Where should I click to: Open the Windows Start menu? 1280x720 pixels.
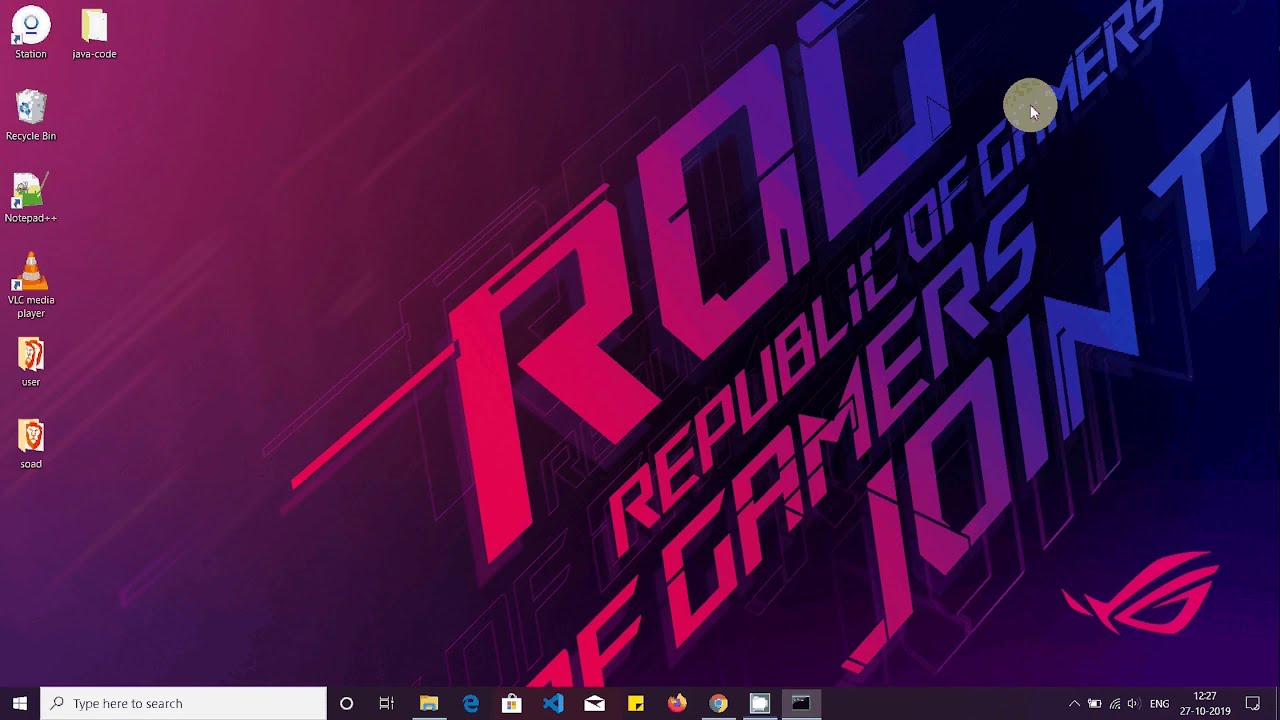tap(20, 703)
